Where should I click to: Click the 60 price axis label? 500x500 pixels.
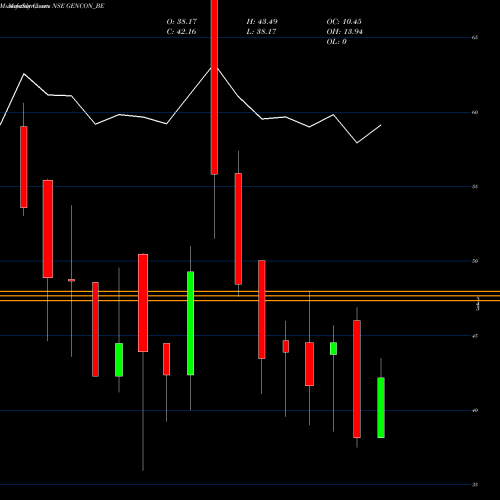[475, 112]
